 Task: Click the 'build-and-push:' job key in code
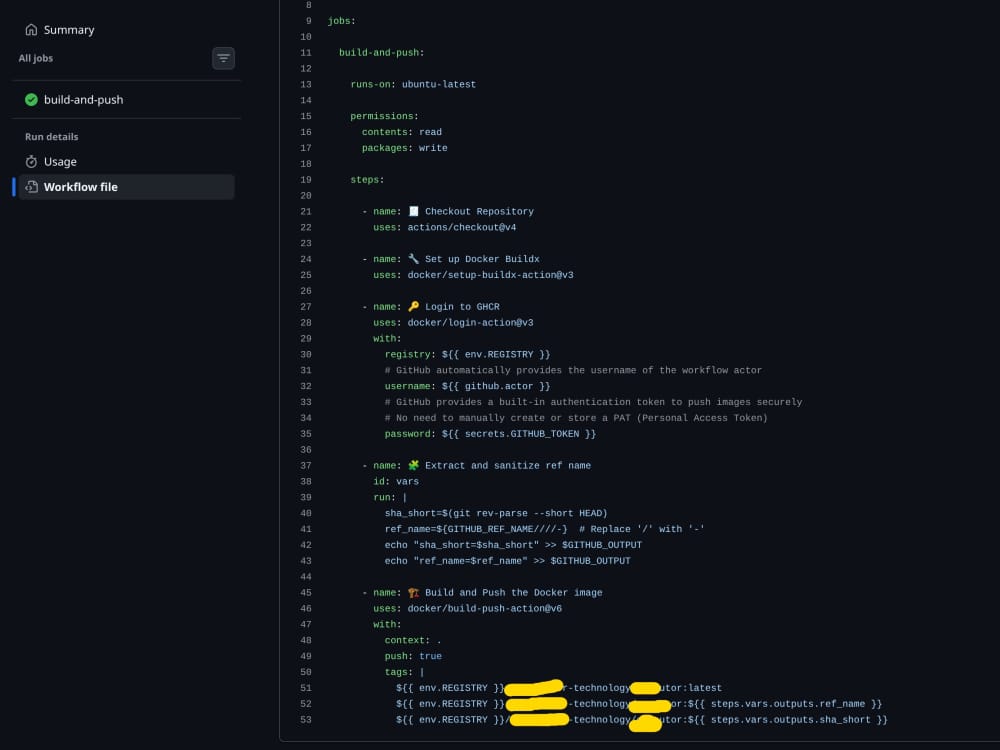tap(381, 53)
